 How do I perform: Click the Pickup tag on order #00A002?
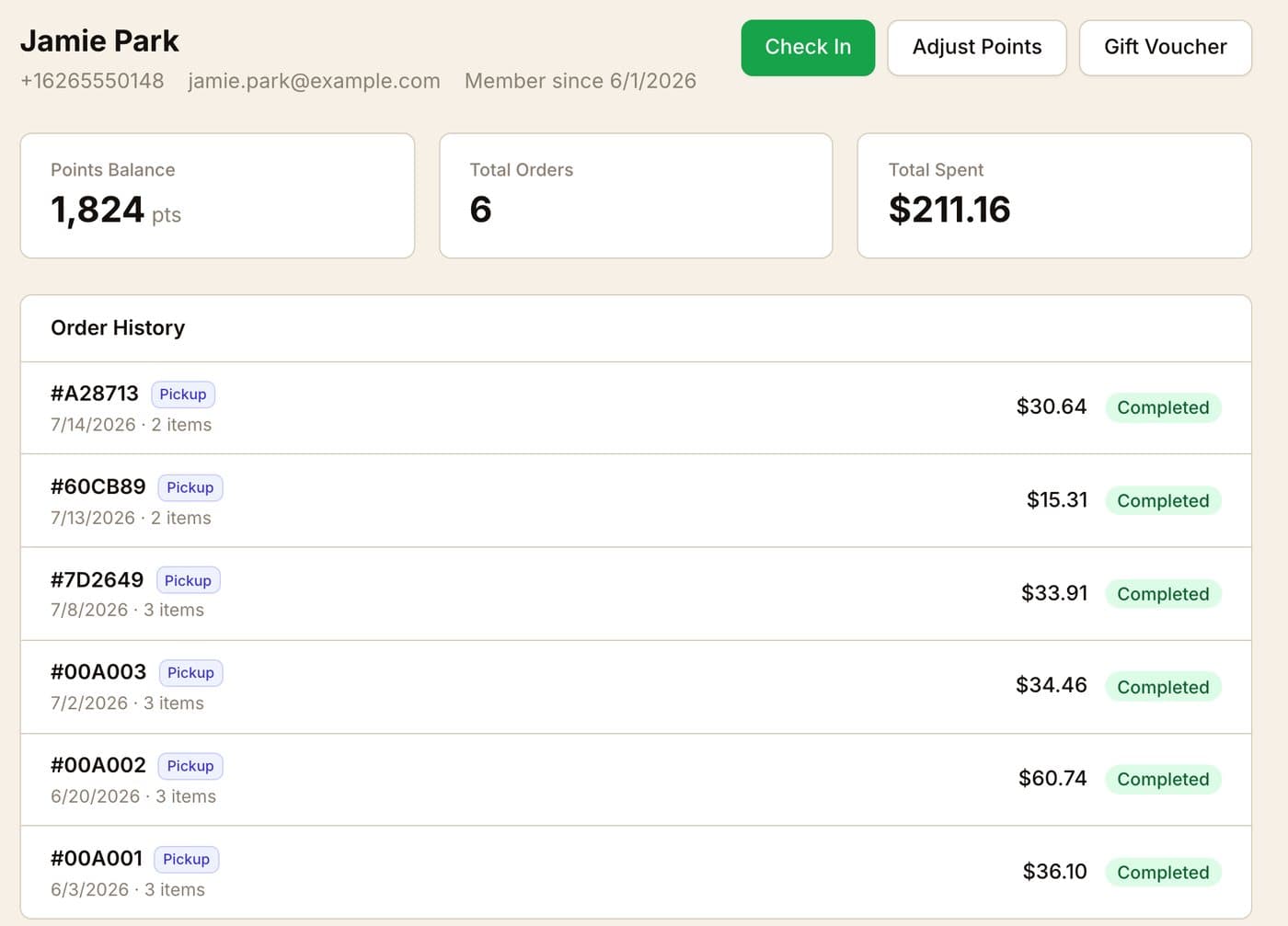click(x=190, y=766)
